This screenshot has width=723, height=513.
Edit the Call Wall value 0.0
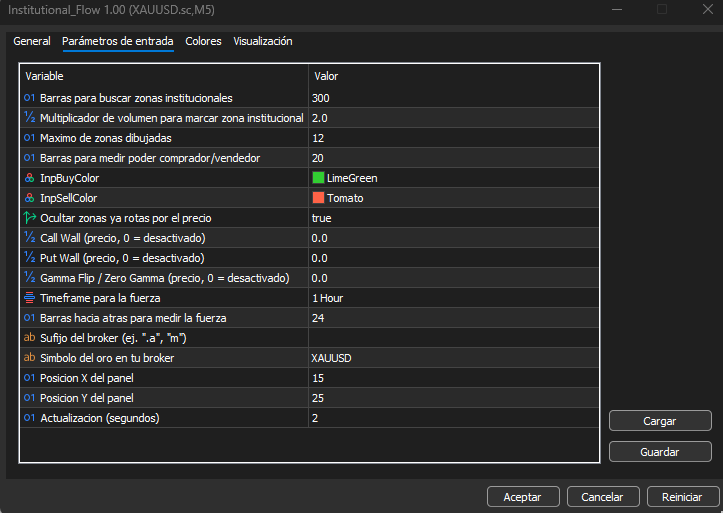coord(454,237)
